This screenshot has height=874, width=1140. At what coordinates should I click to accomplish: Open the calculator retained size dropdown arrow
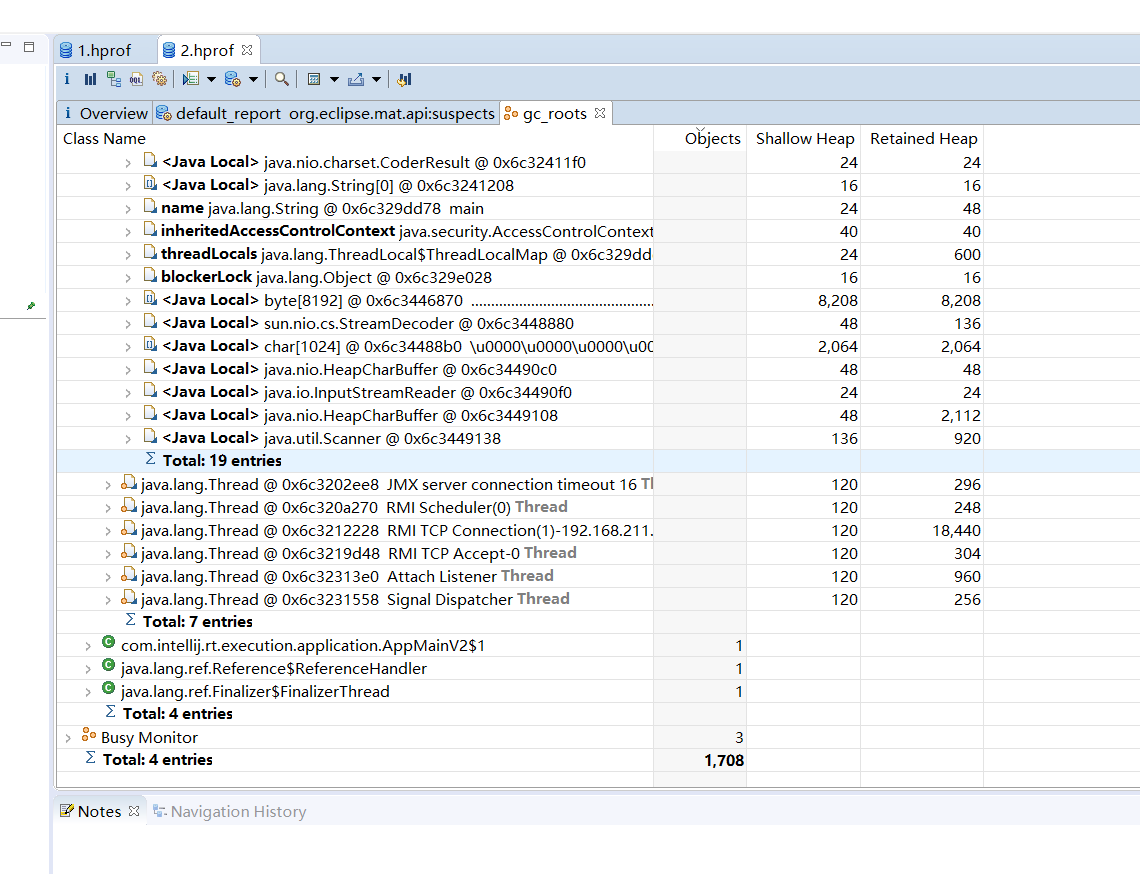(334, 79)
